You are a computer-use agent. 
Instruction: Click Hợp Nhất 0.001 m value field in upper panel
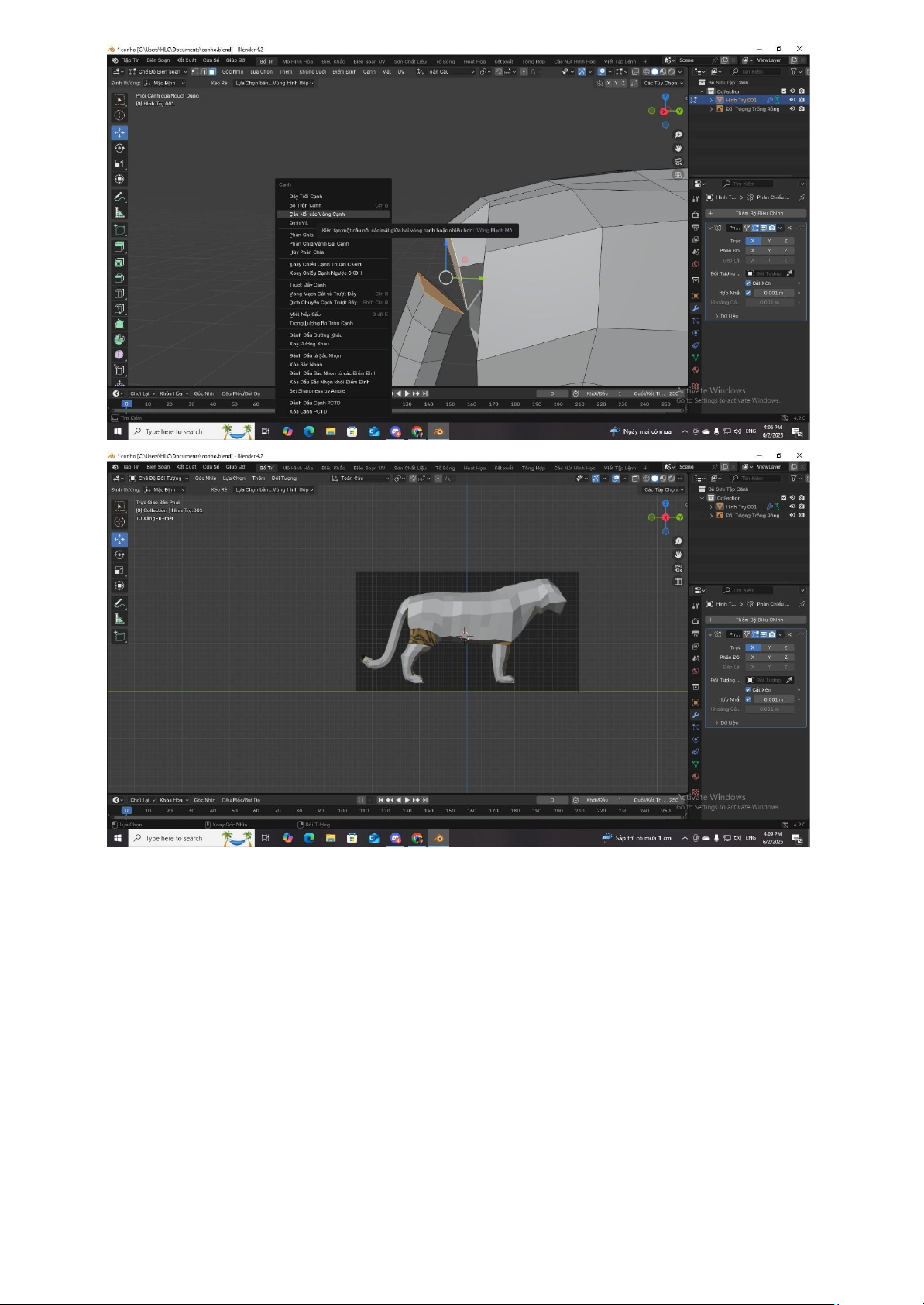tap(774, 293)
